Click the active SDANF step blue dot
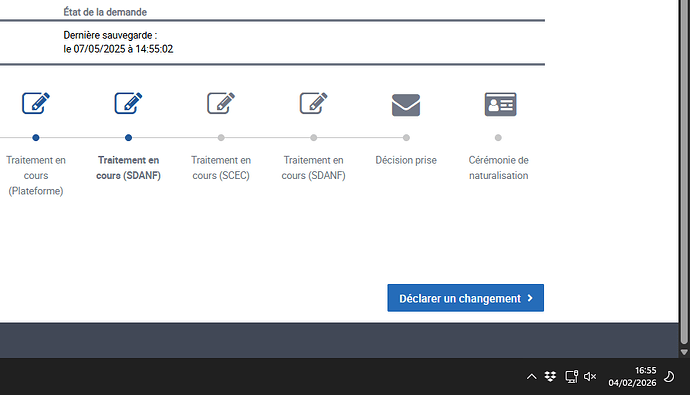Image resolution: width=690 pixels, height=395 pixels. point(128,138)
